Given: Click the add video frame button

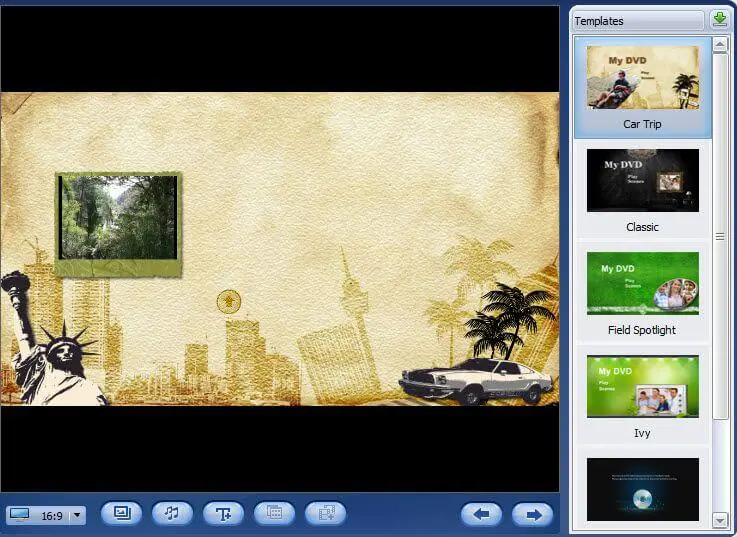Looking at the screenshot, I should point(325,513).
